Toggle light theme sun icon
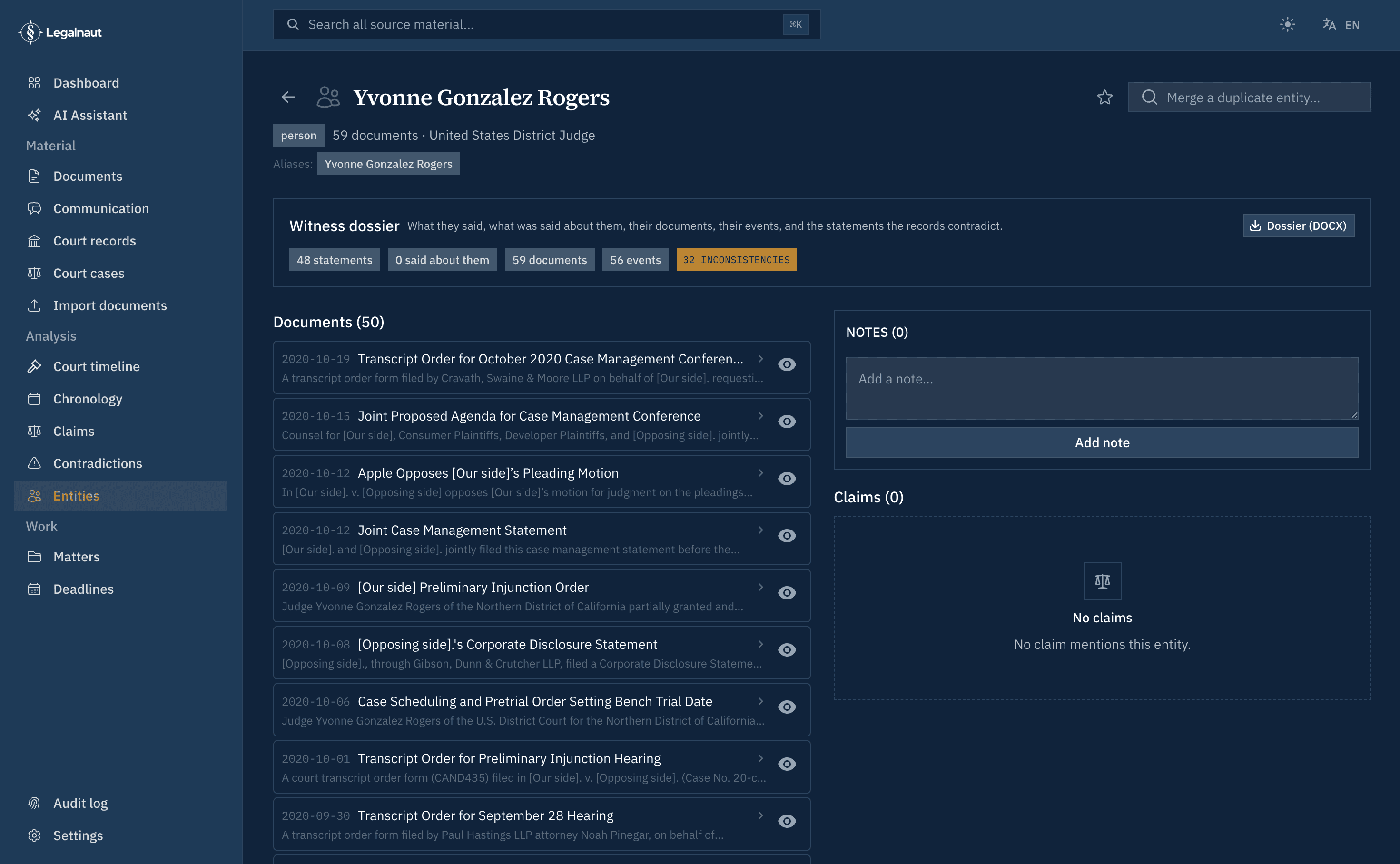Image resolution: width=1400 pixels, height=864 pixels. pos(1287,25)
